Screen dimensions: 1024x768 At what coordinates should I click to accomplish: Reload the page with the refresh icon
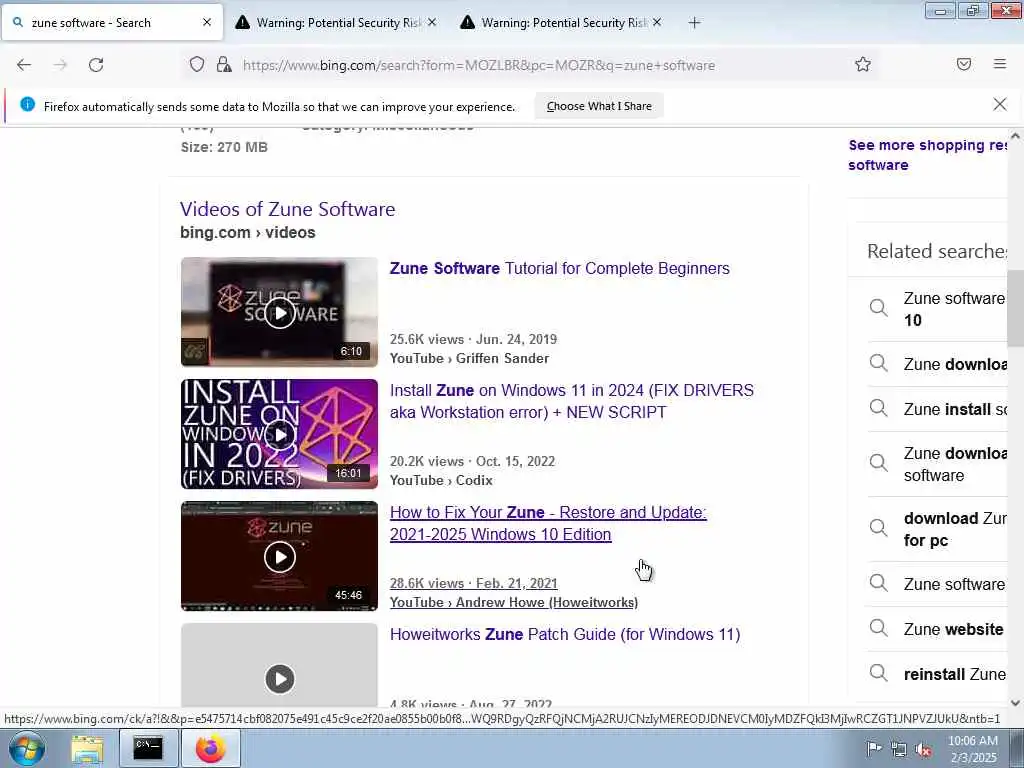96,65
